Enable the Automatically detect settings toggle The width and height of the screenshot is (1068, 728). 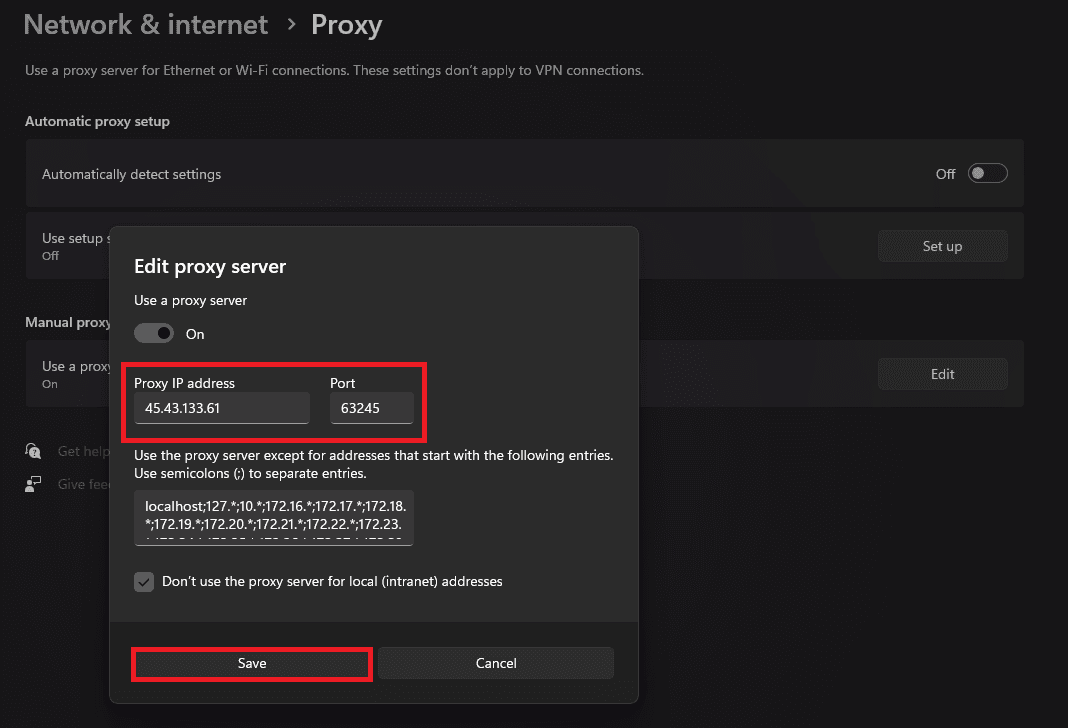(x=987, y=173)
